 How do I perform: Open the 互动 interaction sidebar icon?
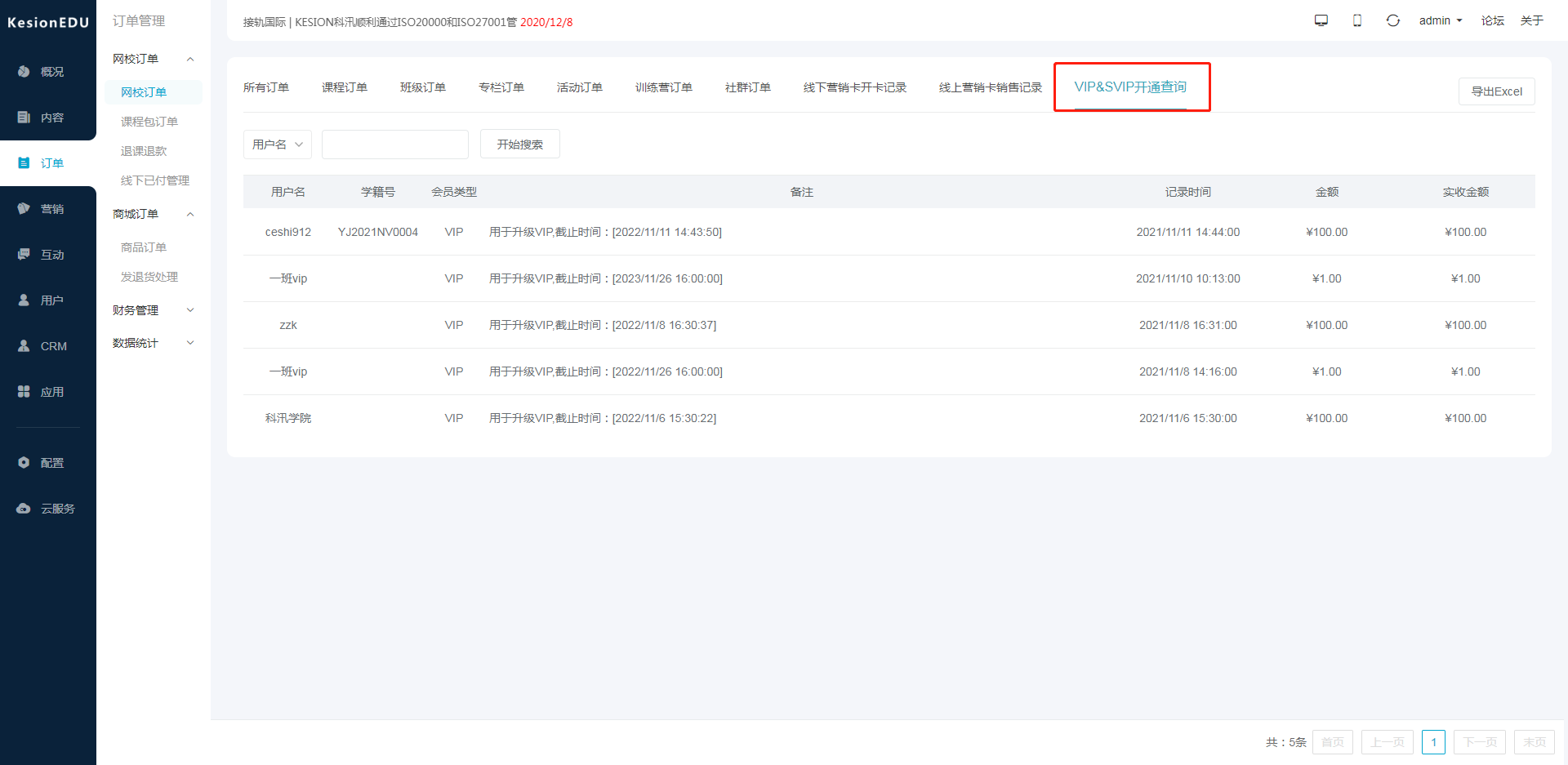click(24, 255)
